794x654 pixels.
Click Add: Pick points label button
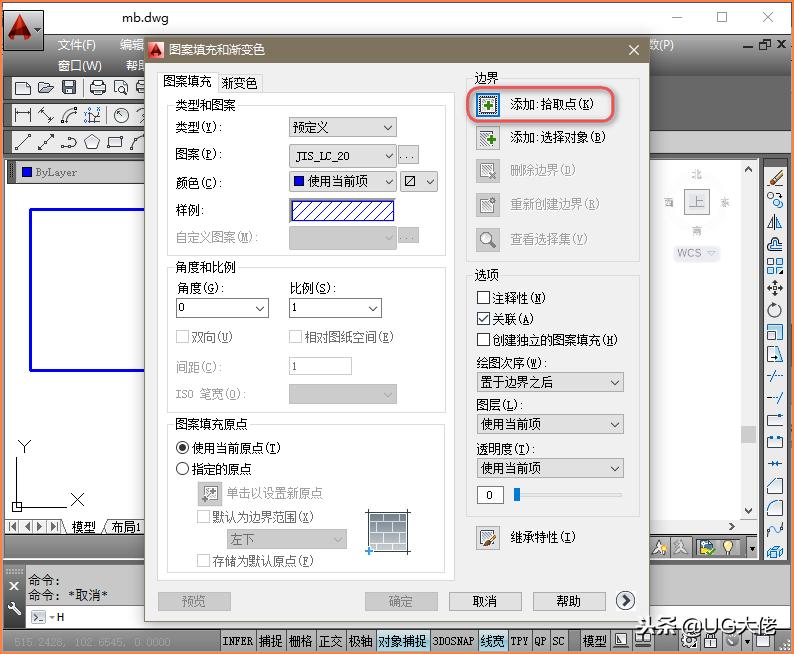coord(552,105)
